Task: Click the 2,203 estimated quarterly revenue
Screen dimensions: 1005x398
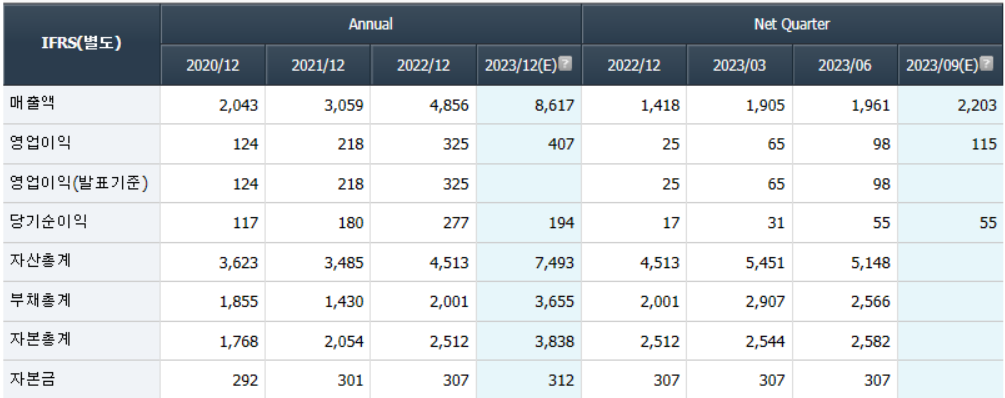Action: pyautogui.click(x=976, y=105)
